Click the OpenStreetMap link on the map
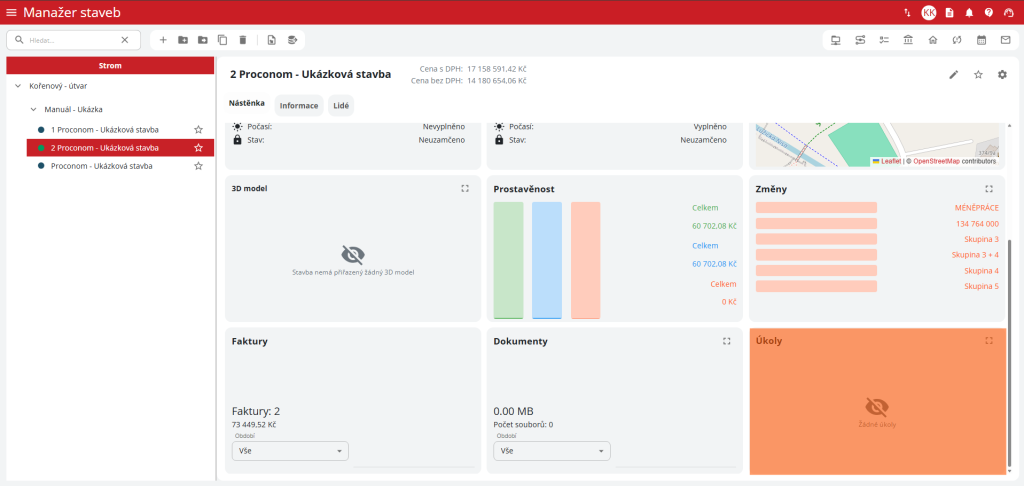This screenshot has height=486, width=1024. point(936,161)
